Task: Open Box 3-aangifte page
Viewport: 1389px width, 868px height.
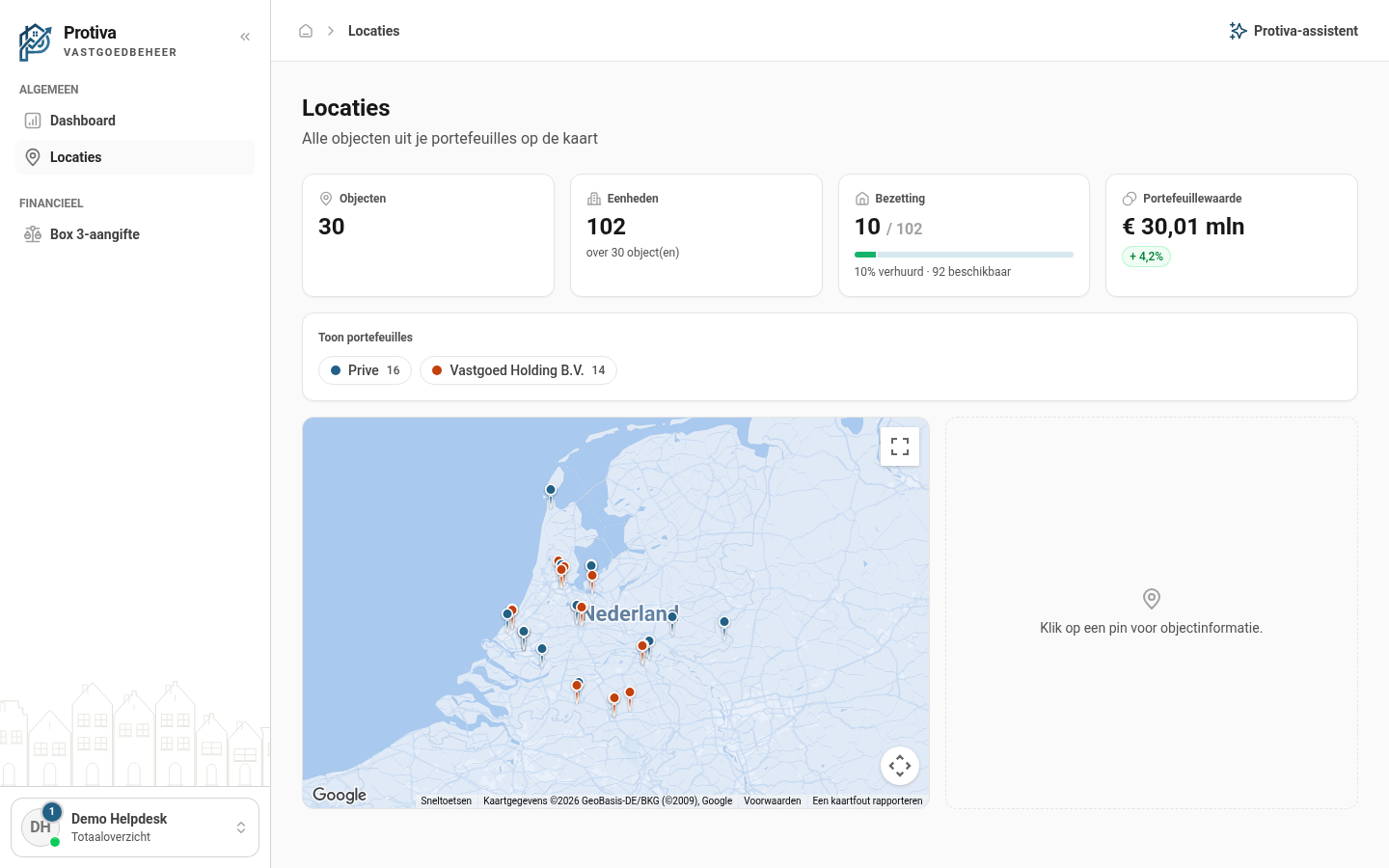Action: point(135,234)
